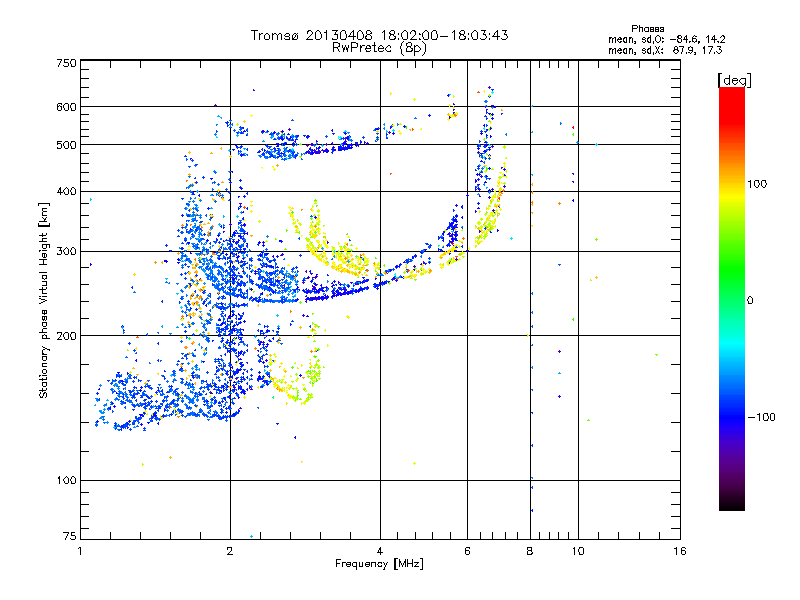Click the colorbar tick label '0'
Viewport: 800px width, 600px height.
pyautogui.click(x=750, y=300)
